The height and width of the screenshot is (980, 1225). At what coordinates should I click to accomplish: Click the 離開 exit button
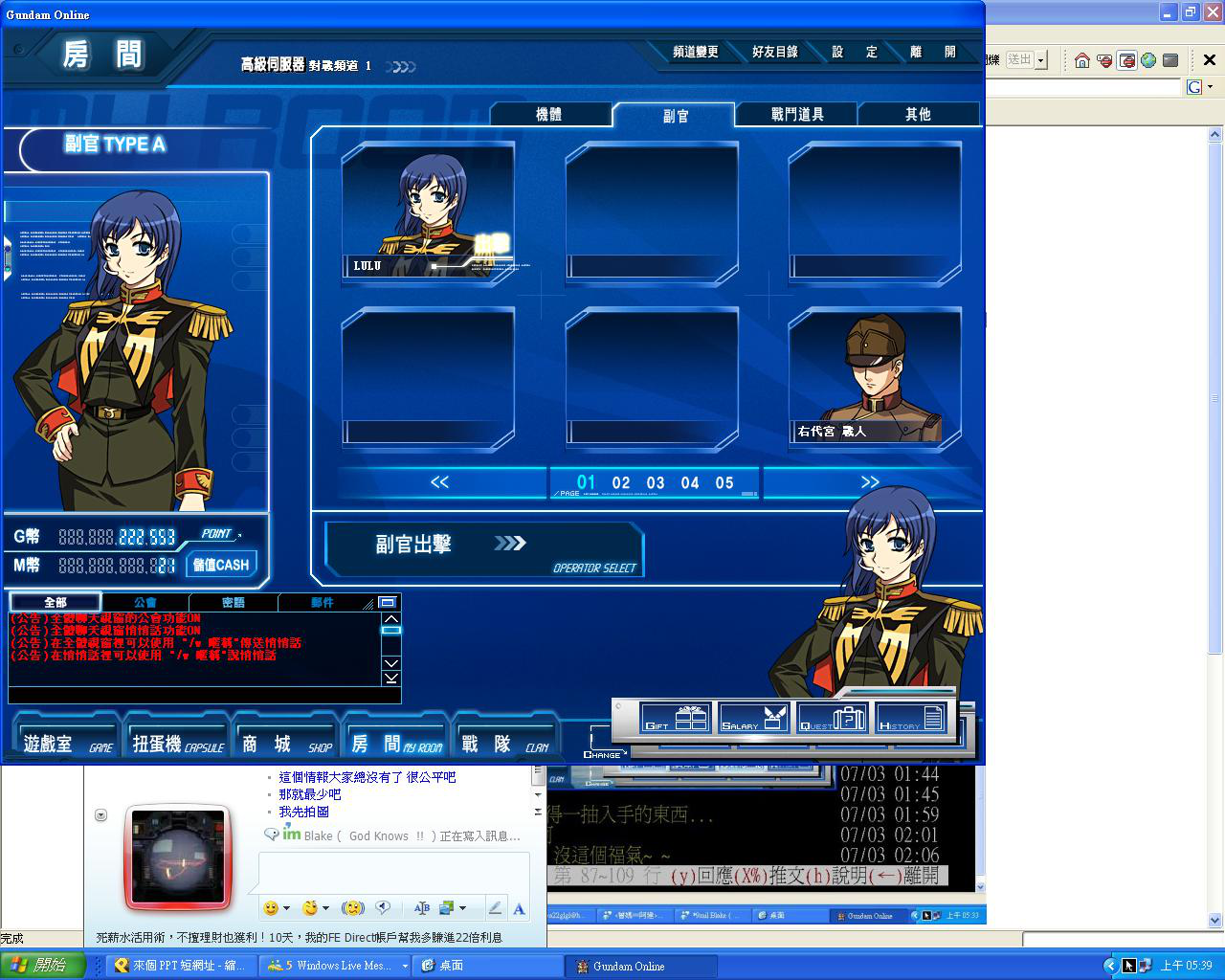(x=933, y=52)
